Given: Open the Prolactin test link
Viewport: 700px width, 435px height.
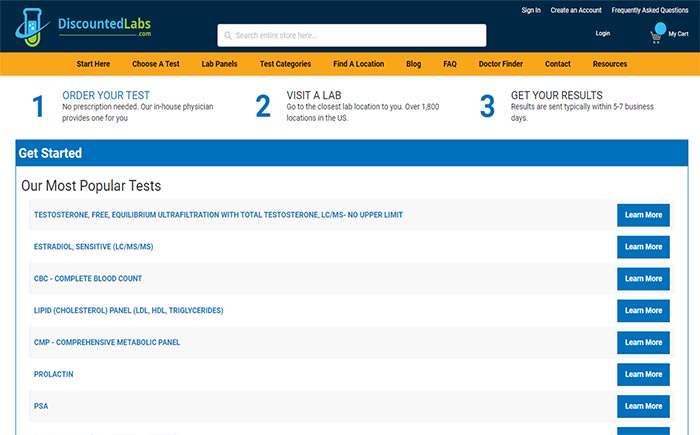Looking at the screenshot, I should 54,374.
